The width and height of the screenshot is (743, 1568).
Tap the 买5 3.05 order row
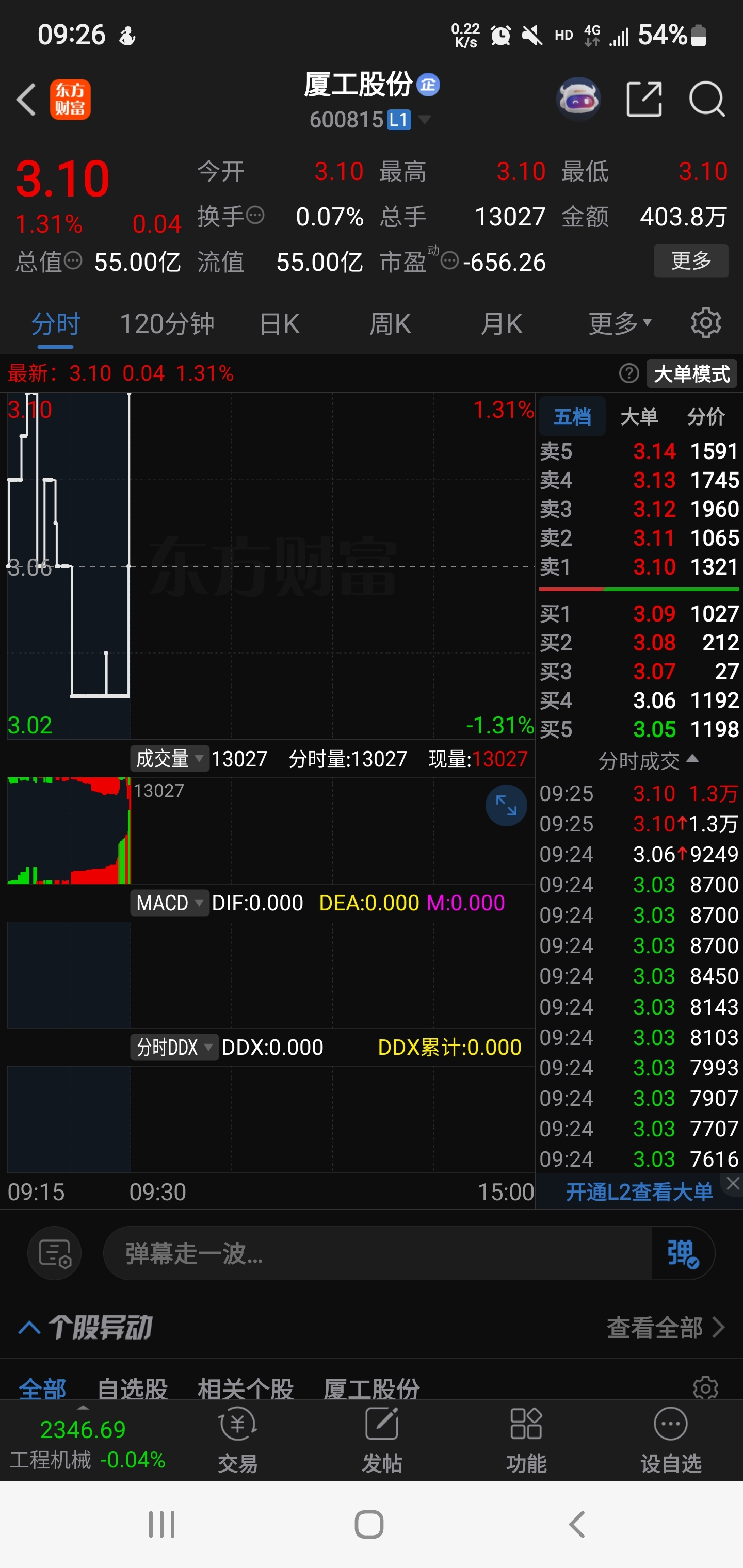click(639, 729)
